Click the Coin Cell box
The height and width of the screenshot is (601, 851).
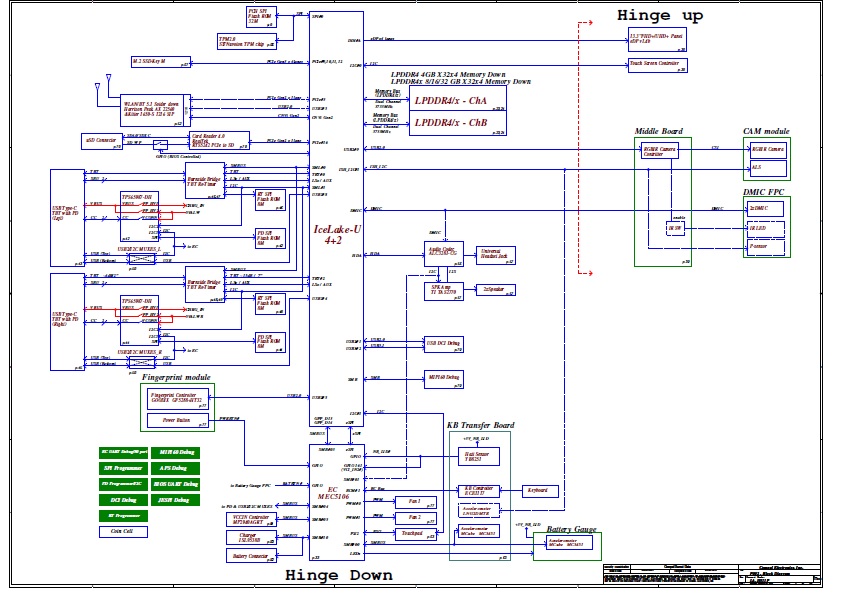[122, 531]
